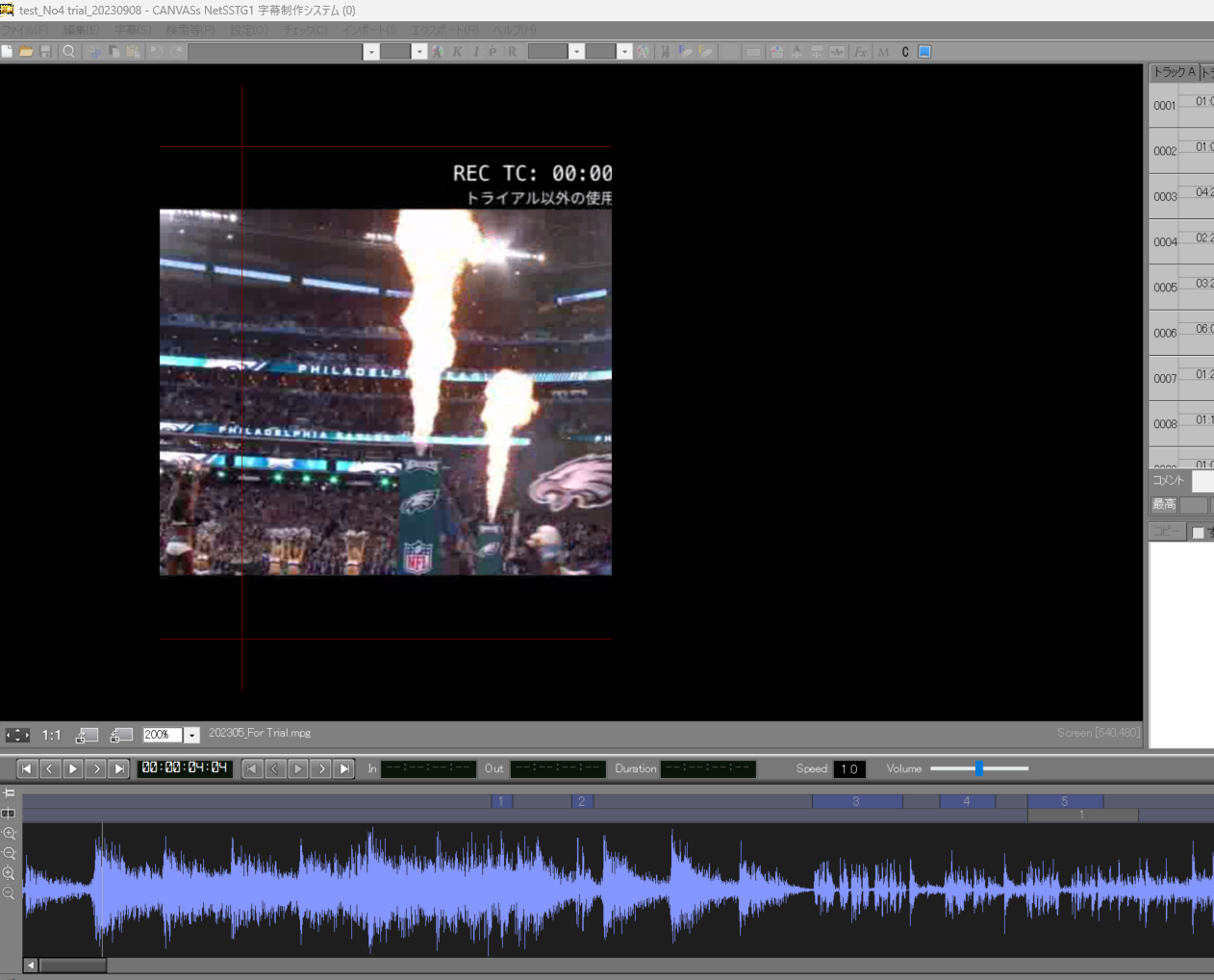Select the トラック A tab
1214x980 pixels.
pos(1174,72)
